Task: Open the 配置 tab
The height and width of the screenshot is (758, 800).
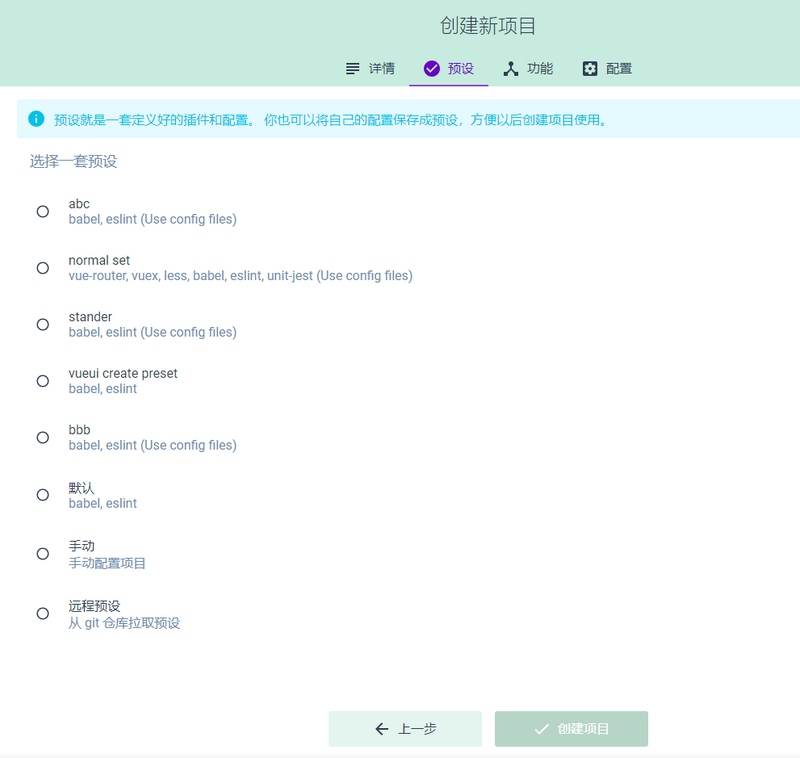Action: [x=607, y=68]
